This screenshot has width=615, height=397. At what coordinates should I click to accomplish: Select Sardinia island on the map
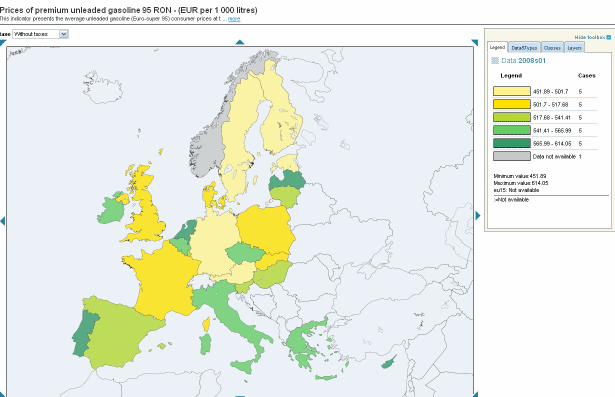pyautogui.click(x=206, y=344)
